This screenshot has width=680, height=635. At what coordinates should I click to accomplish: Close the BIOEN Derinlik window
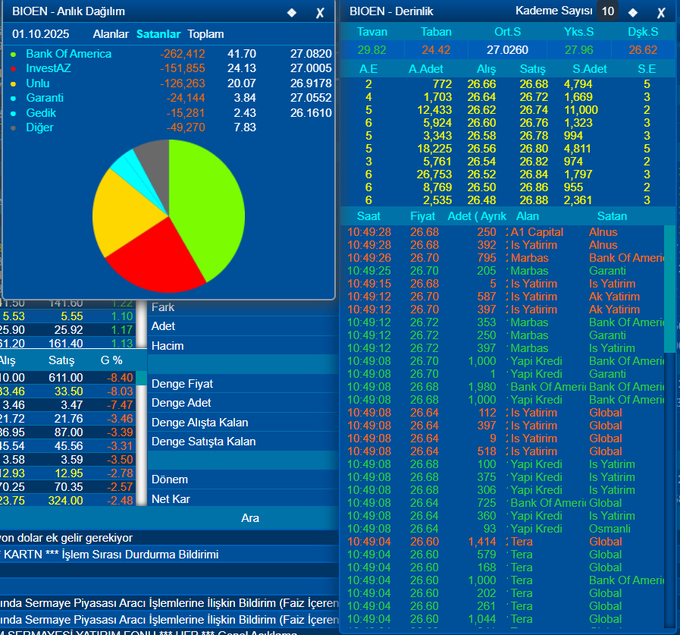point(661,13)
